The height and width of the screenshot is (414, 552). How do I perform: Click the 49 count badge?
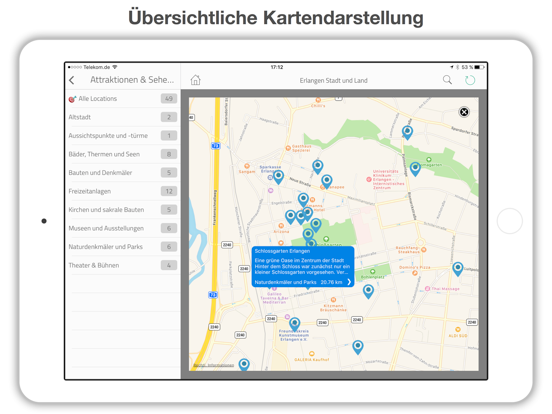pos(169,99)
